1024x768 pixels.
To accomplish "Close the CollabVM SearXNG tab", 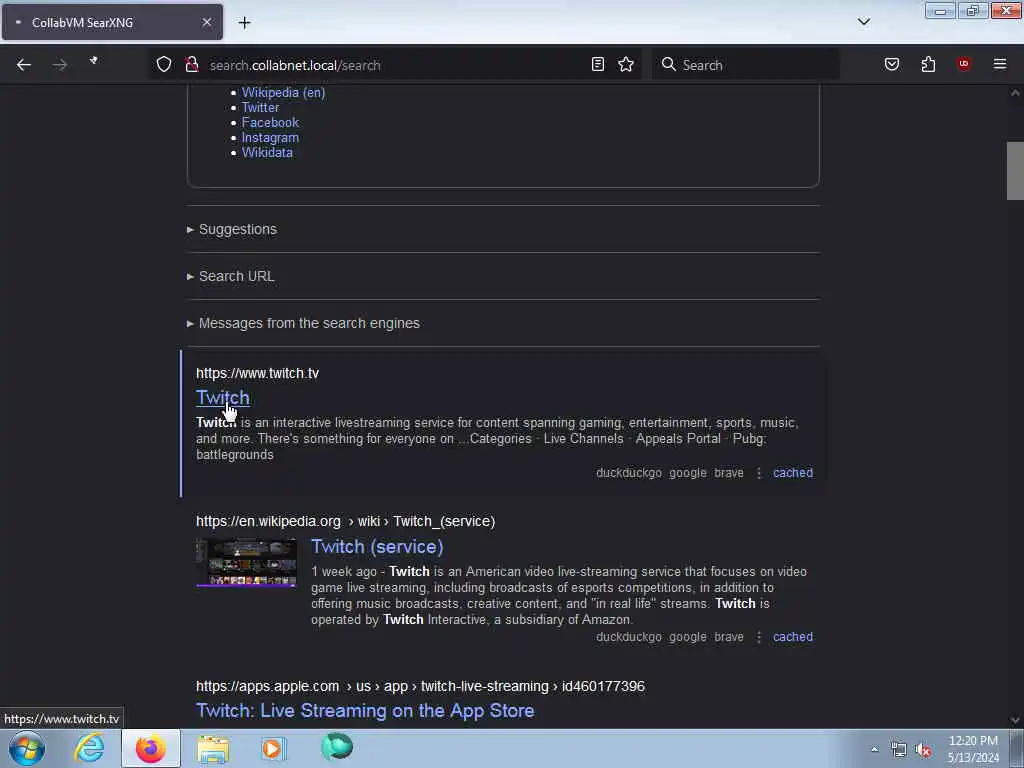I will point(206,22).
